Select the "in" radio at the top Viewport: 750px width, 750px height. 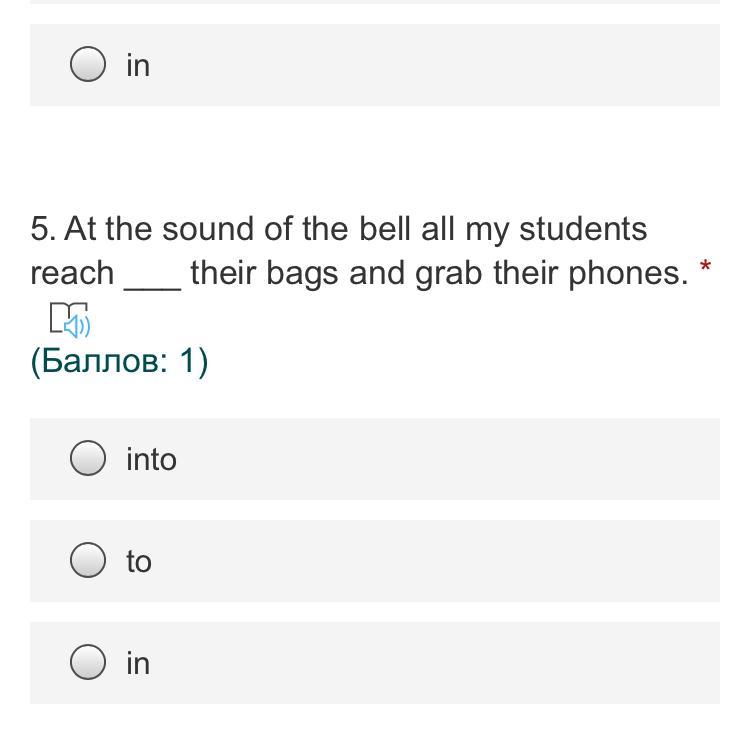(x=88, y=65)
